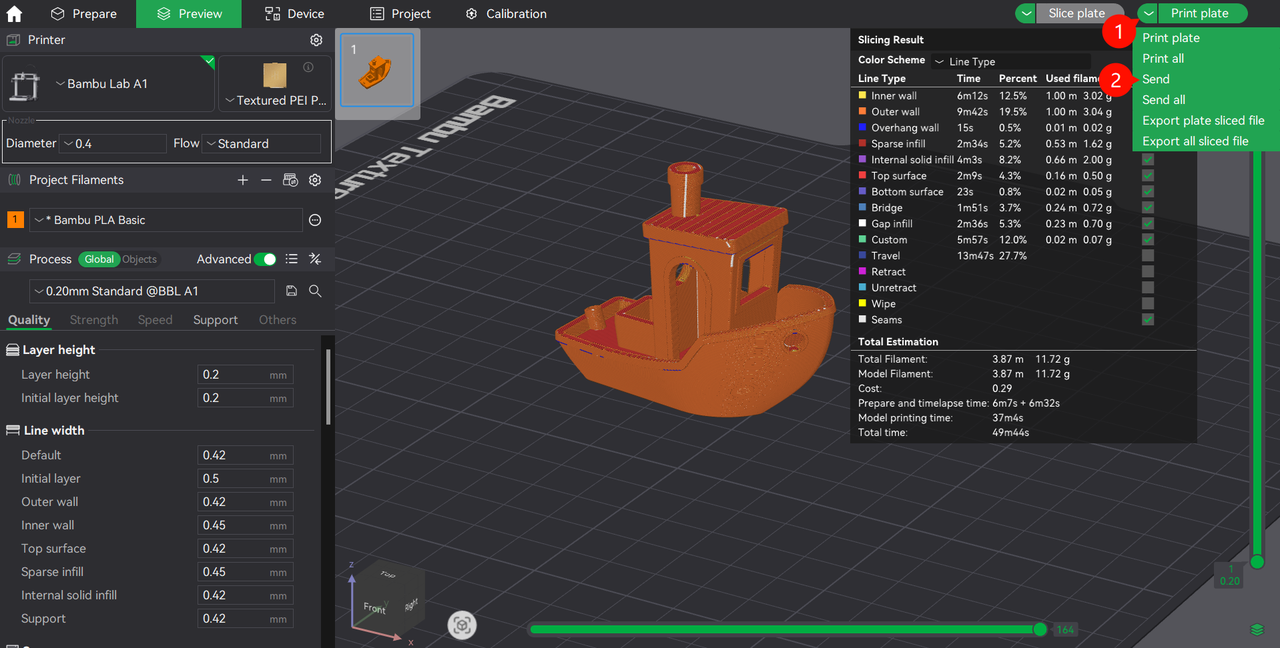Screen dimensions: 1280x648
Task: Switch to the Device tab
Action: point(294,14)
